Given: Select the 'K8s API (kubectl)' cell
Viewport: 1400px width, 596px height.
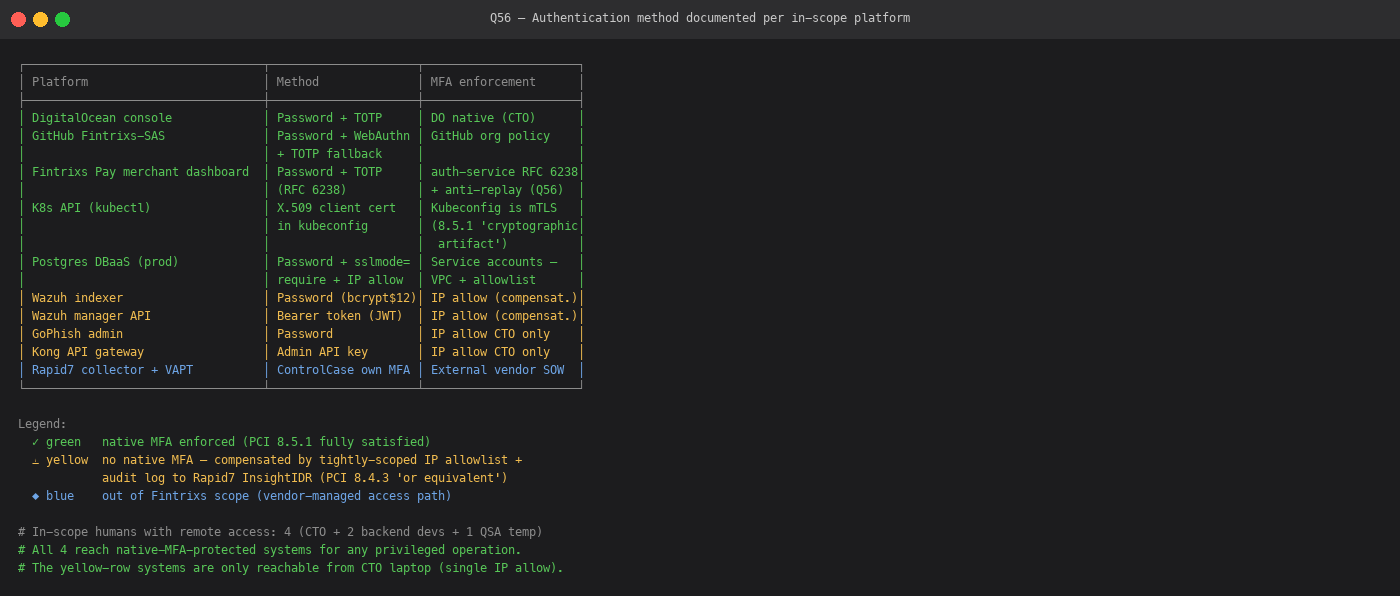Looking at the screenshot, I should (x=91, y=208).
